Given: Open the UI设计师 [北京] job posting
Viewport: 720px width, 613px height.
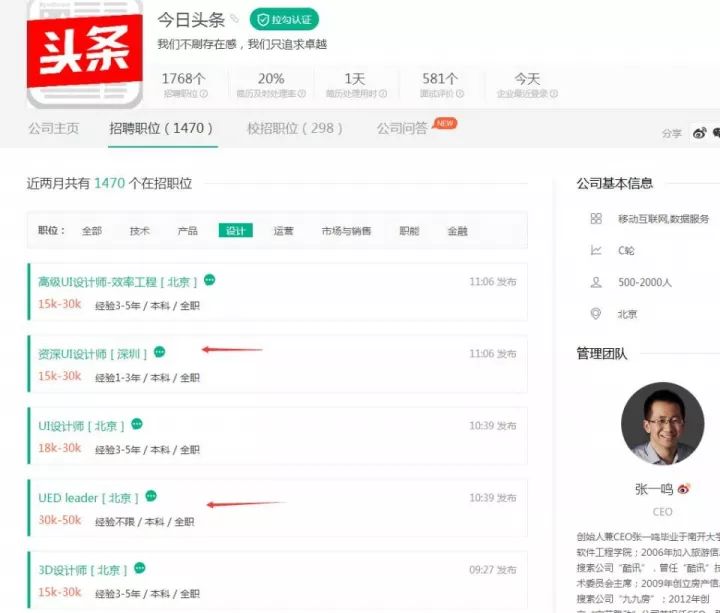Looking at the screenshot, I should pyautogui.click(x=81, y=426).
